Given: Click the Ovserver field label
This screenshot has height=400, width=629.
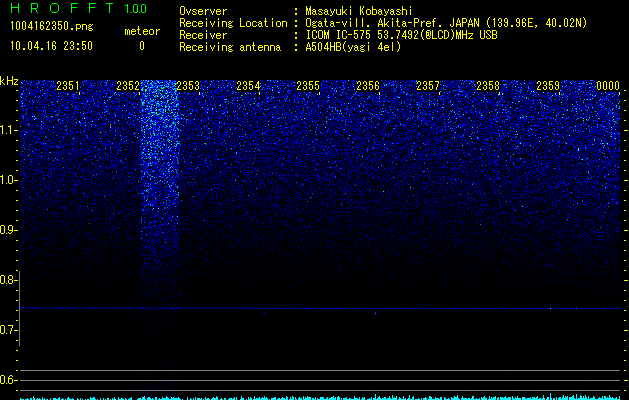Looking at the screenshot, I should [x=203, y=11].
